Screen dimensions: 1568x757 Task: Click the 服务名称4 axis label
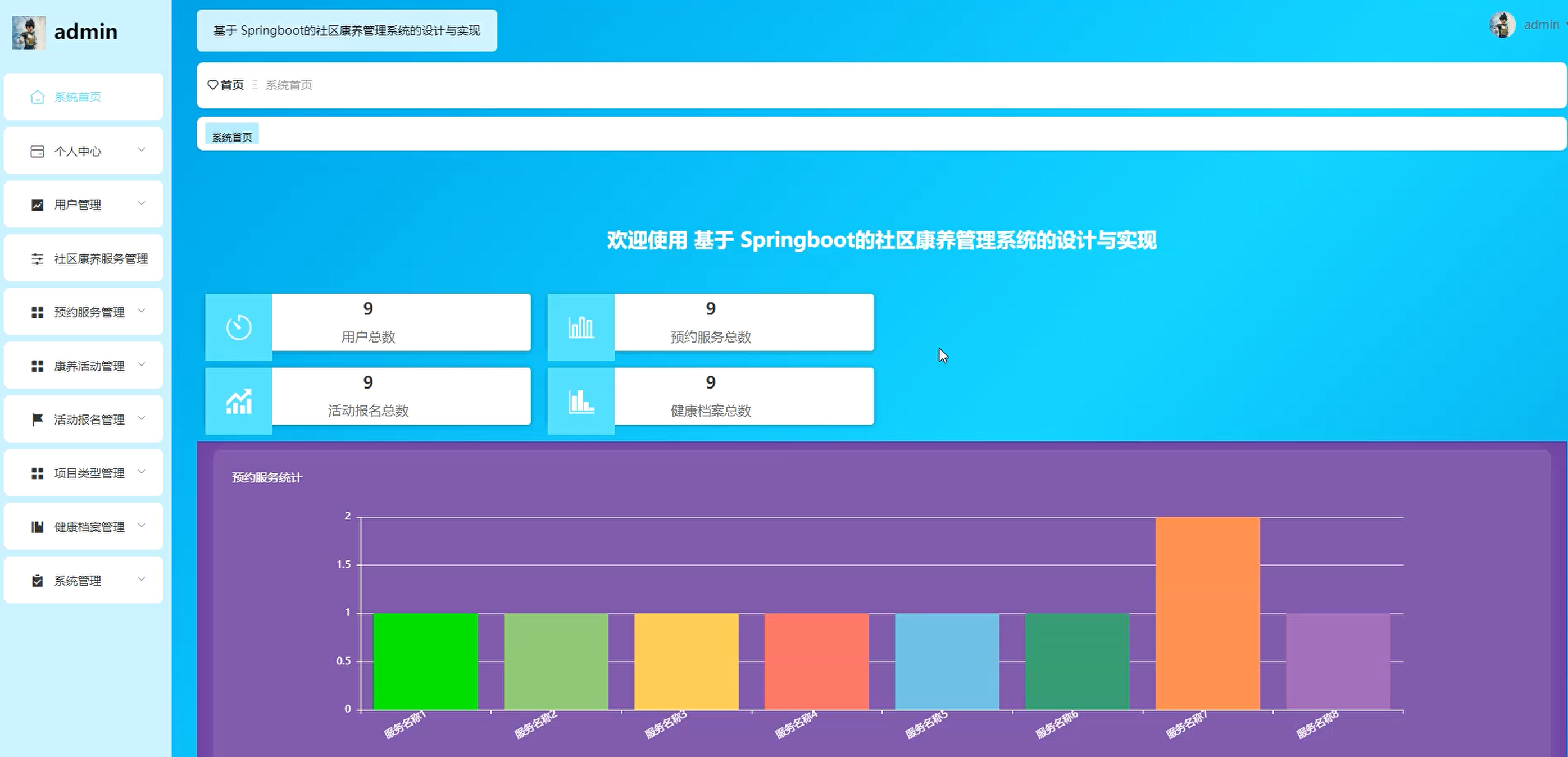tap(796, 725)
